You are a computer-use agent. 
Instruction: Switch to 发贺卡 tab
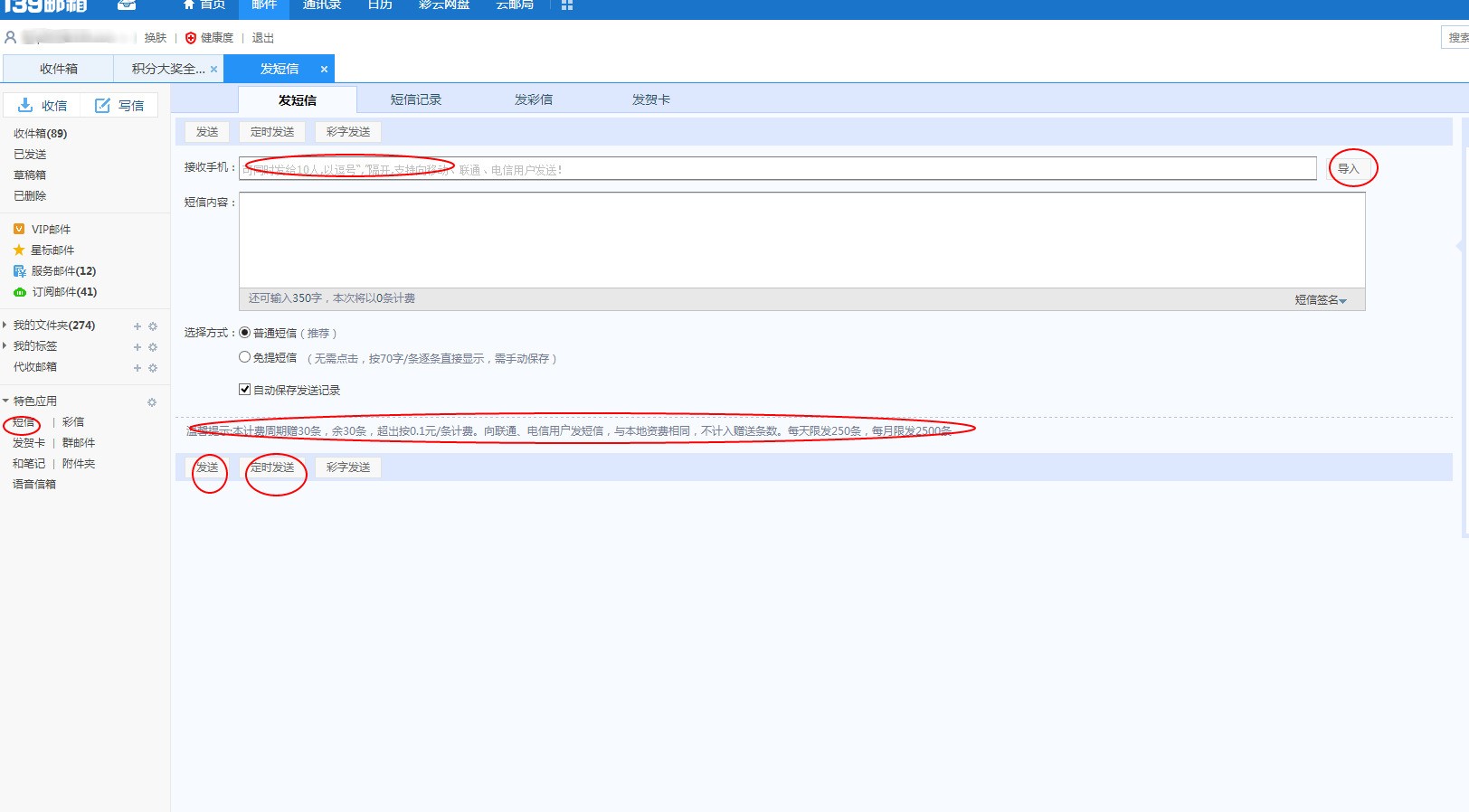(651, 99)
